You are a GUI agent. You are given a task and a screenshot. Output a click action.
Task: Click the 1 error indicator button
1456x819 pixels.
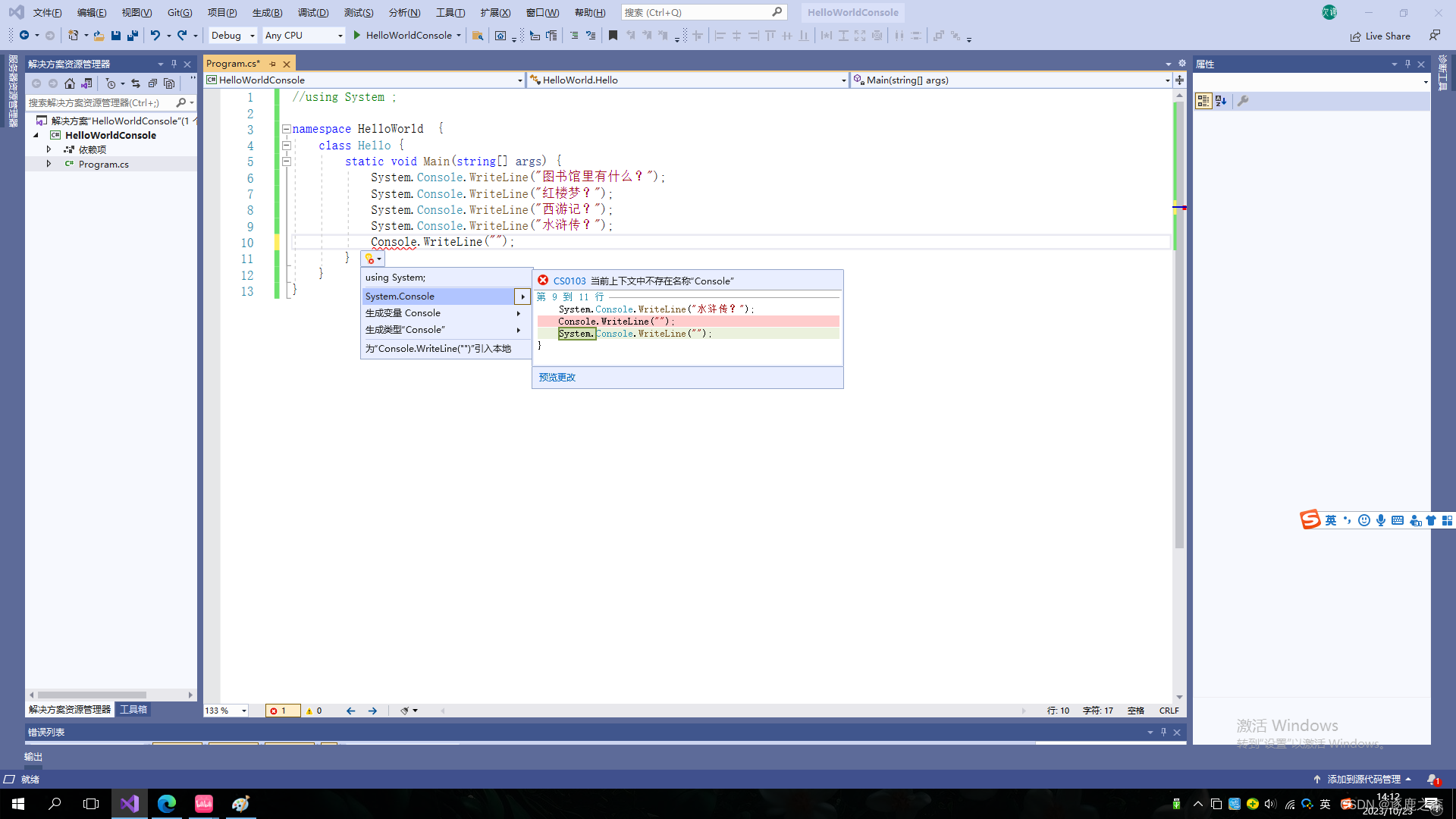coord(282,711)
